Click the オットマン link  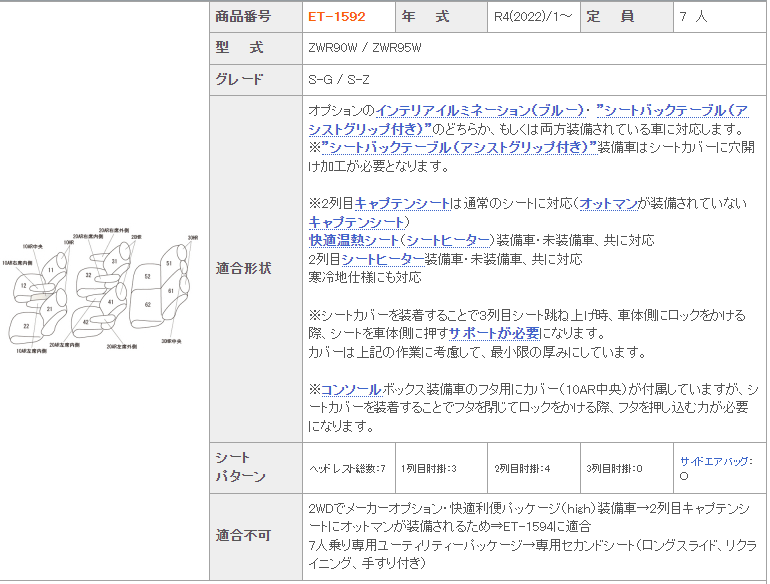[608, 203]
